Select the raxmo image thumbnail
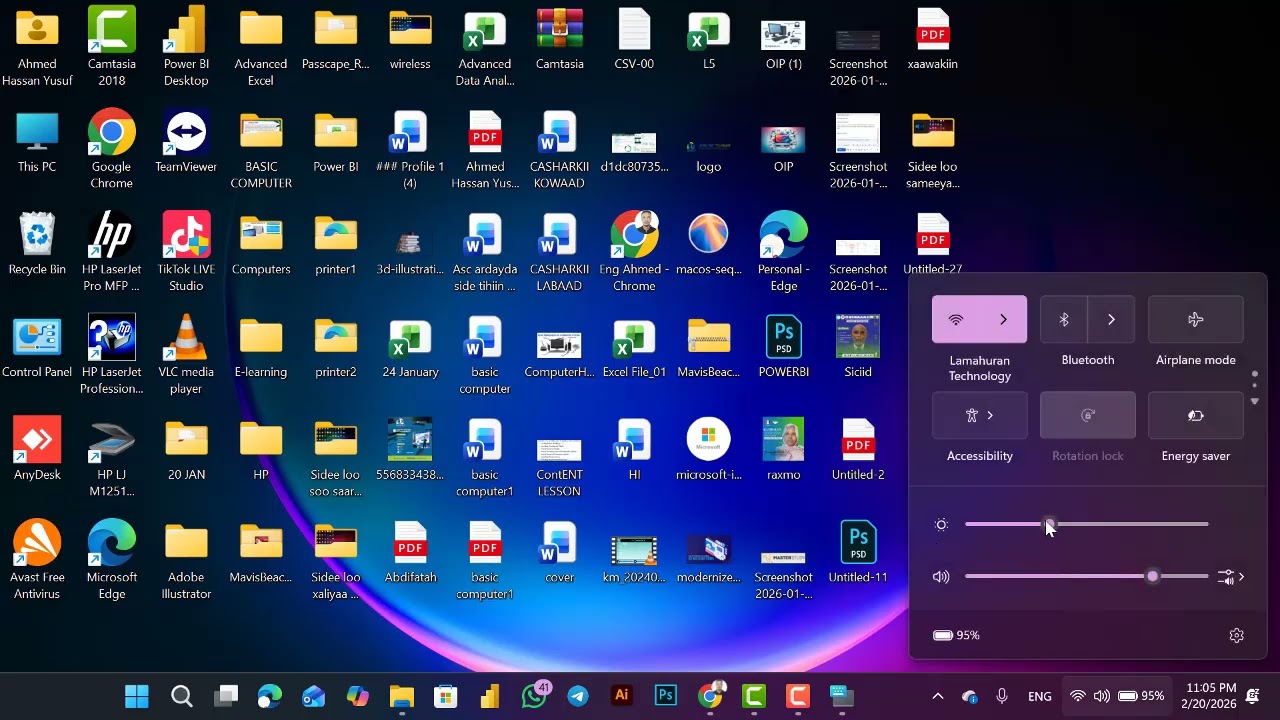Screen dimensions: 1280x720 (784, 450)
